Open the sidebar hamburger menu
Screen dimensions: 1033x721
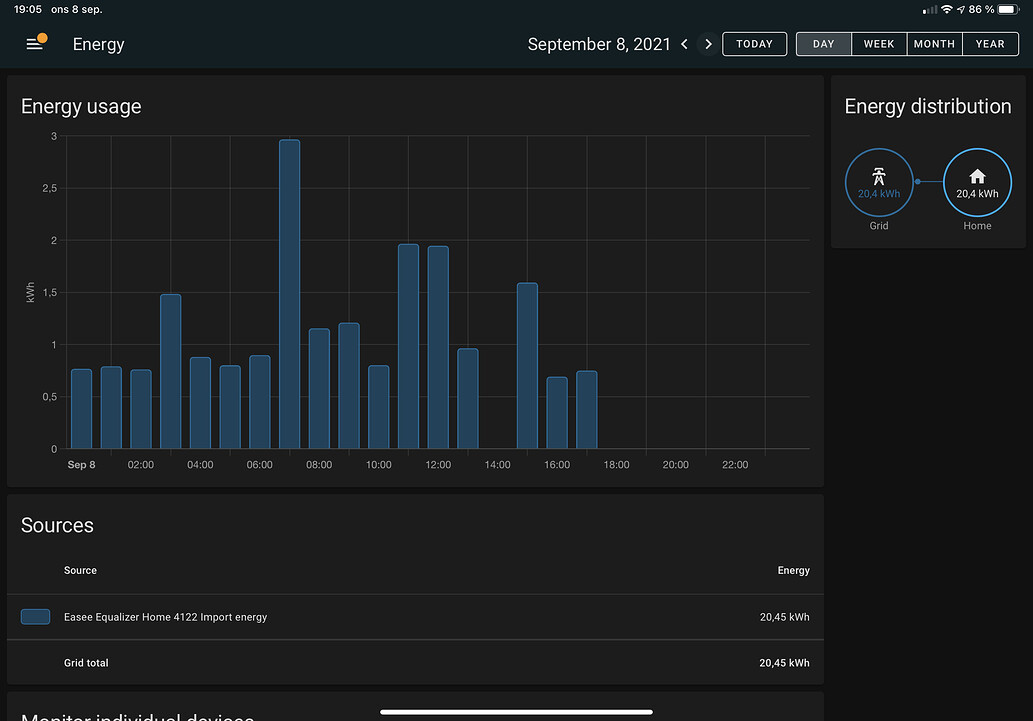click(34, 44)
